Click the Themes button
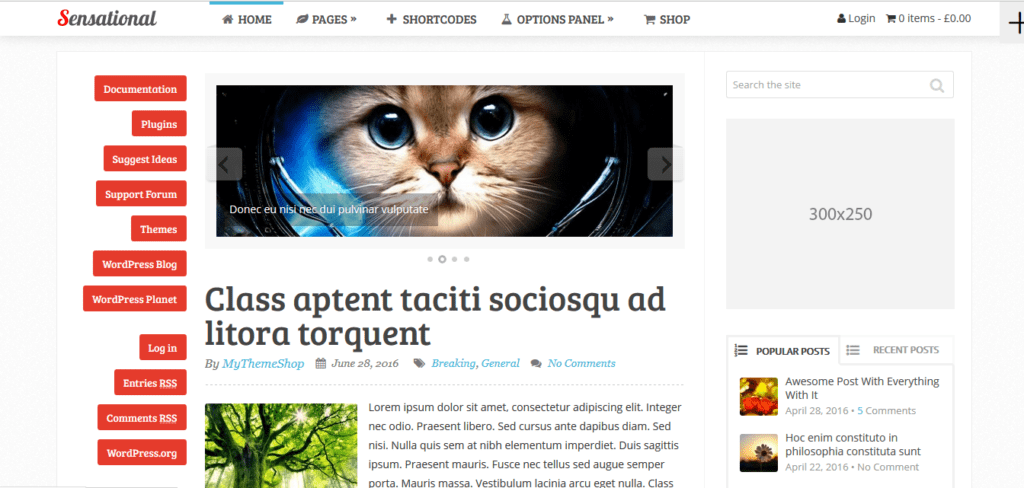1024x488 pixels. coord(159,229)
